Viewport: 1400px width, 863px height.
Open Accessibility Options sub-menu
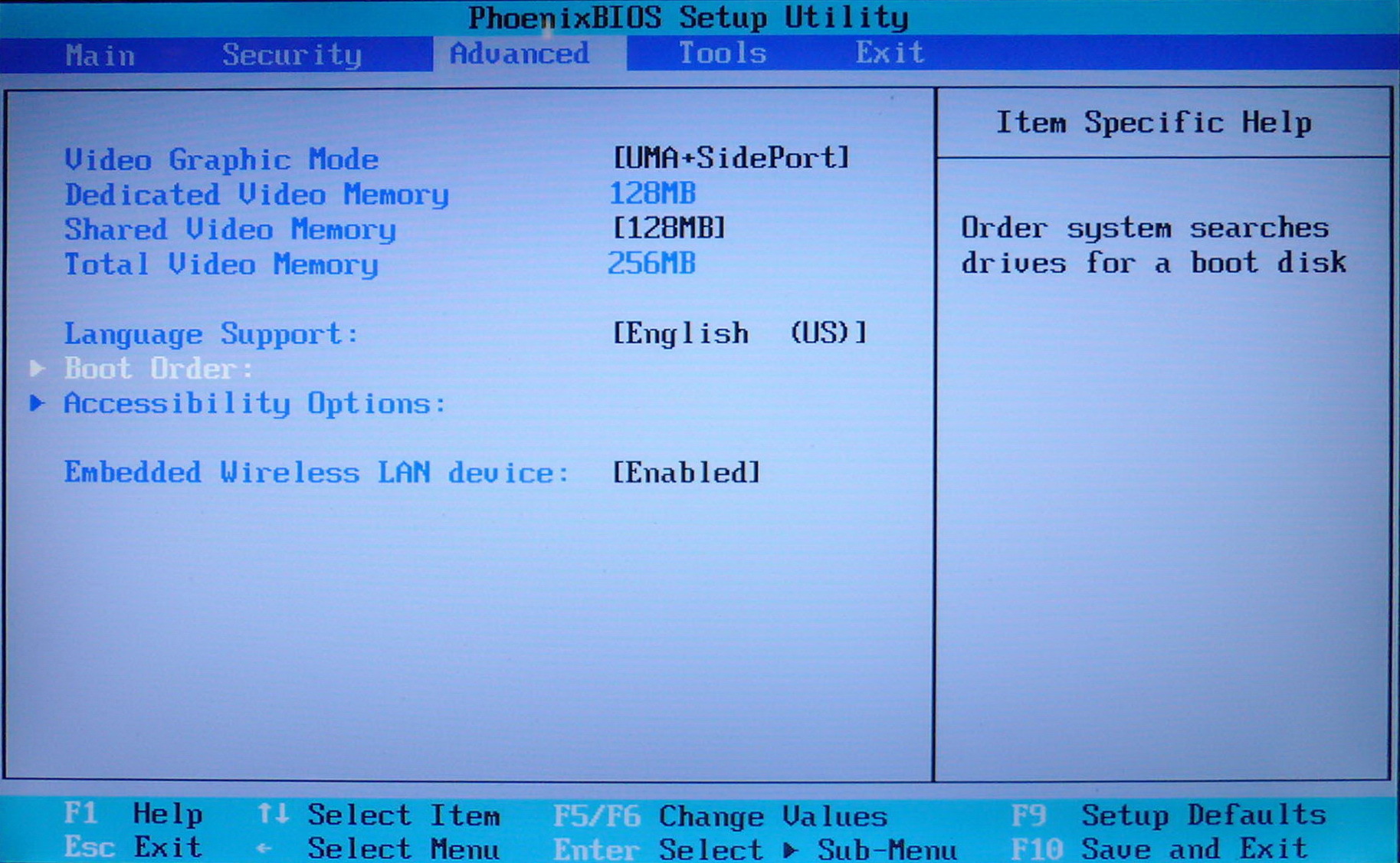255,404
